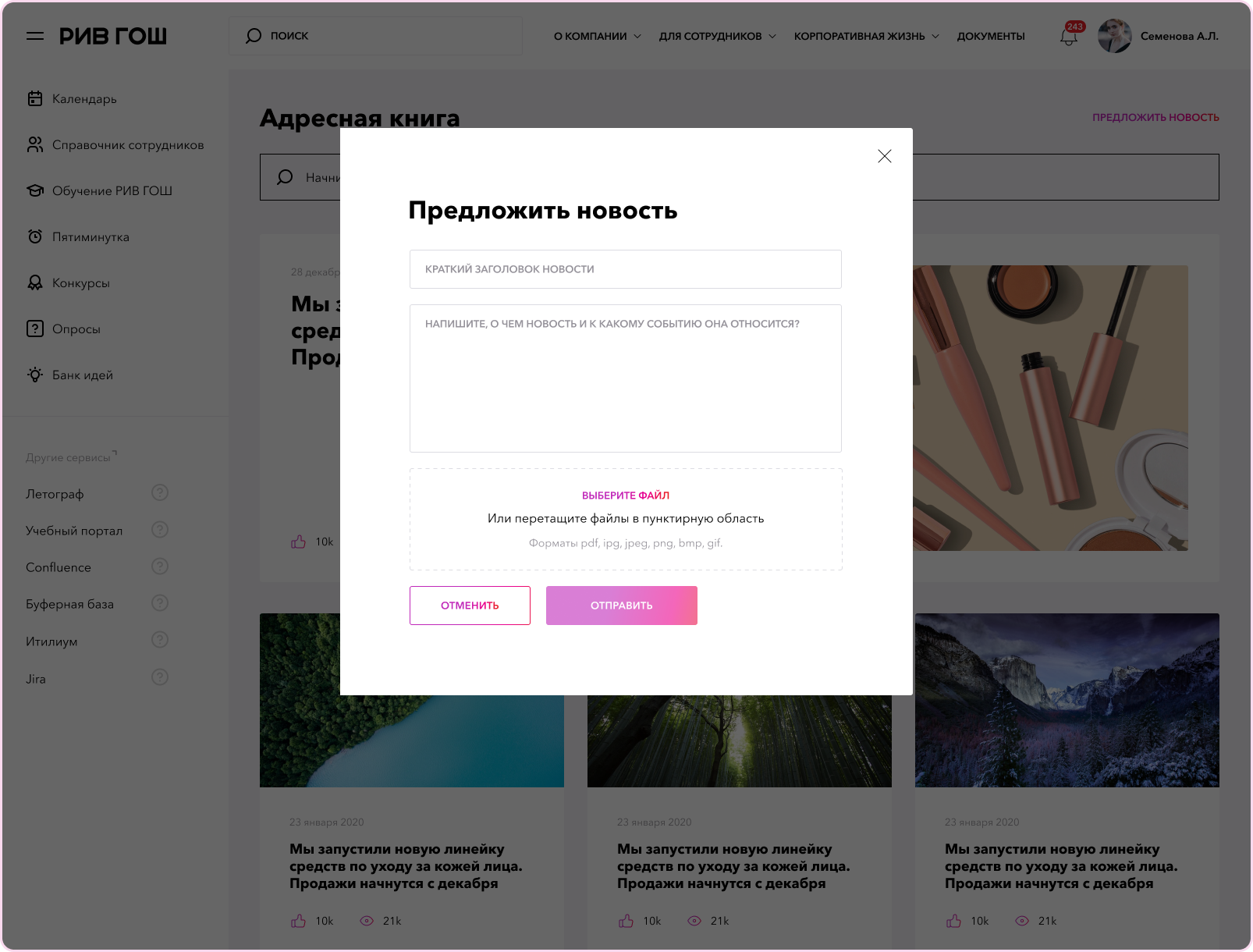Click the Конкурсы award ribbon icon

(x=35, y=282)
